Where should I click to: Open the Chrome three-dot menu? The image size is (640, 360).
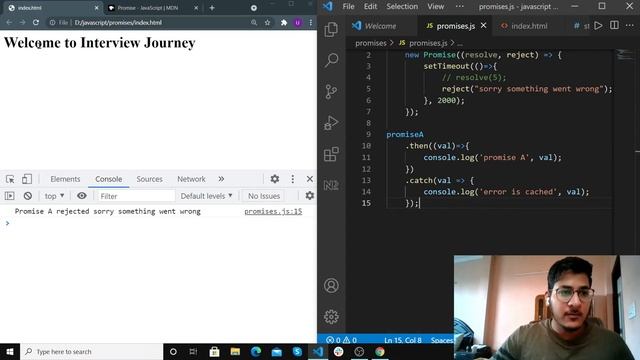[311, 22]
